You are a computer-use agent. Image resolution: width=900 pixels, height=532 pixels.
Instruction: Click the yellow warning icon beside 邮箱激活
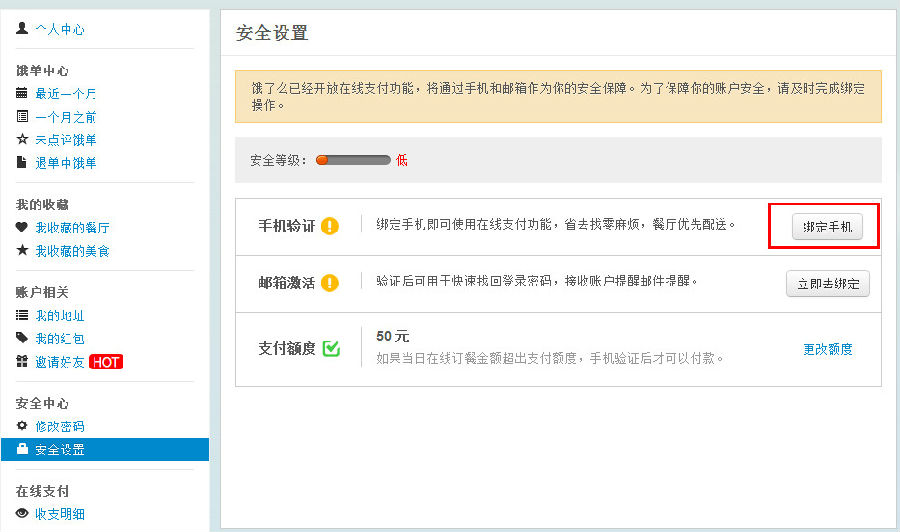(x=330, y=283)
